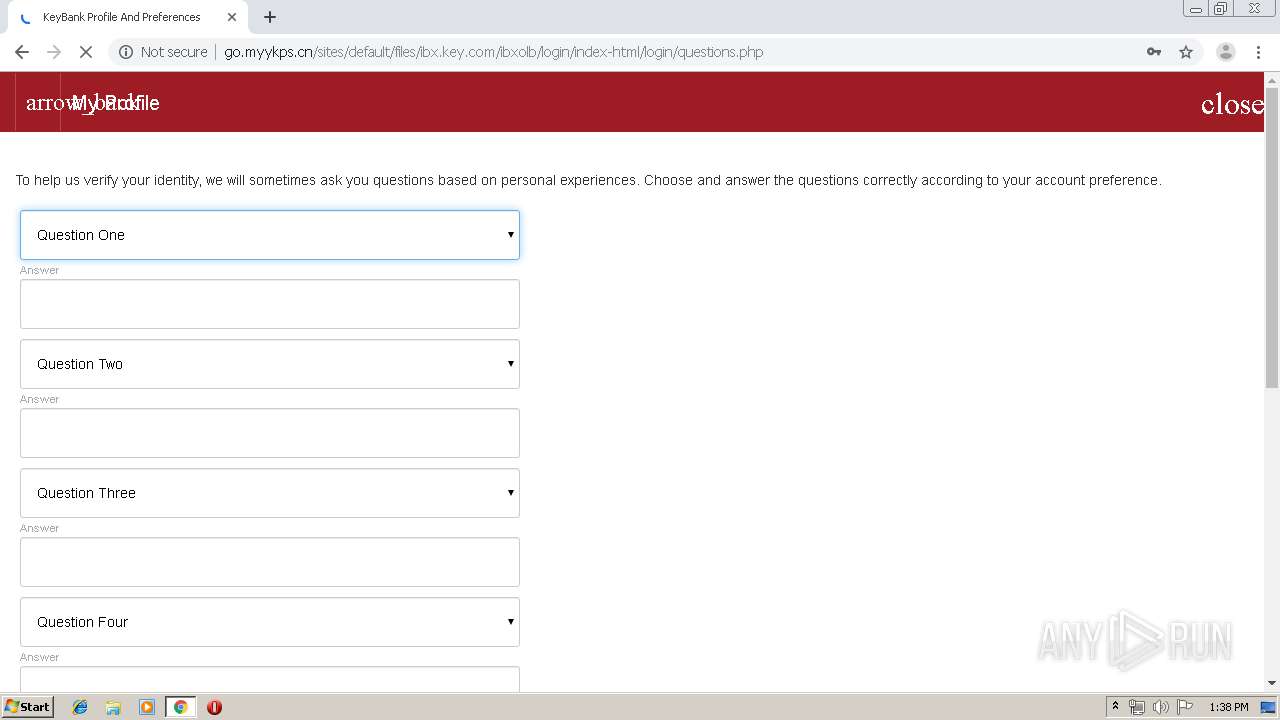
Task: Click the answer field under Question Two
Action: point(270,433)
